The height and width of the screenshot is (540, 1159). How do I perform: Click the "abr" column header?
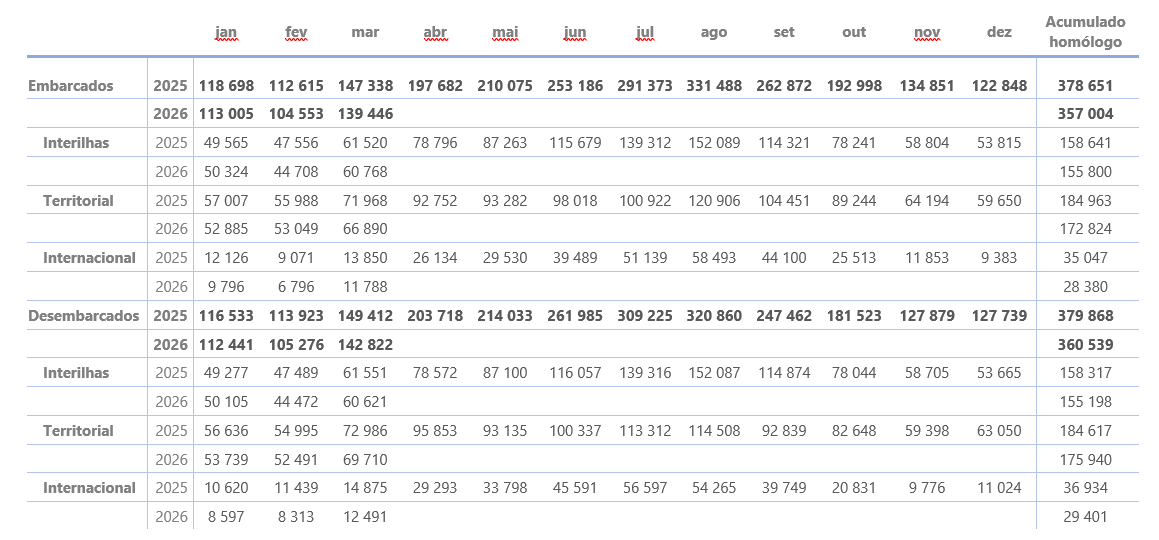coord(435,32)
